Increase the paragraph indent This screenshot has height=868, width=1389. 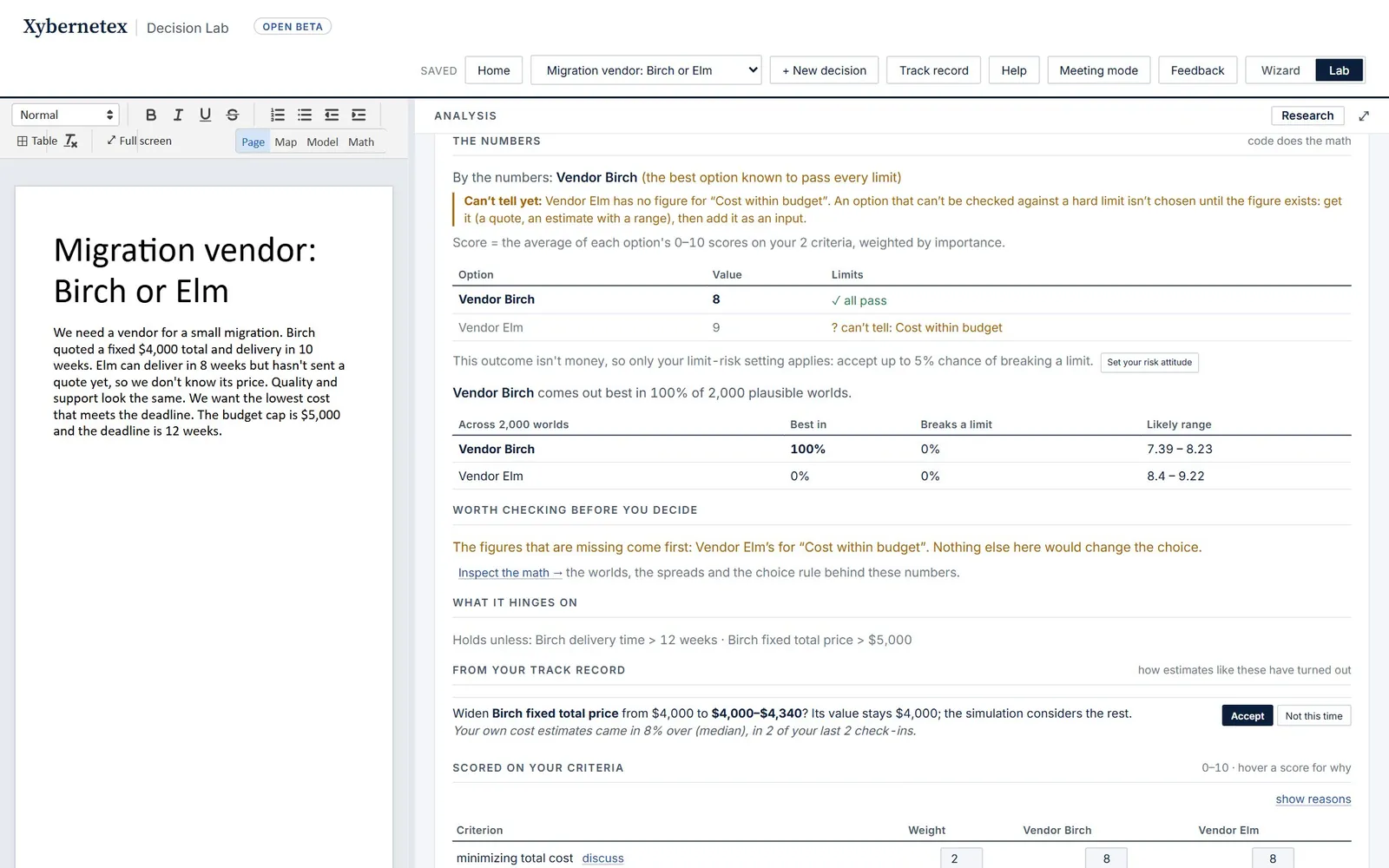(x=359, y=115)
